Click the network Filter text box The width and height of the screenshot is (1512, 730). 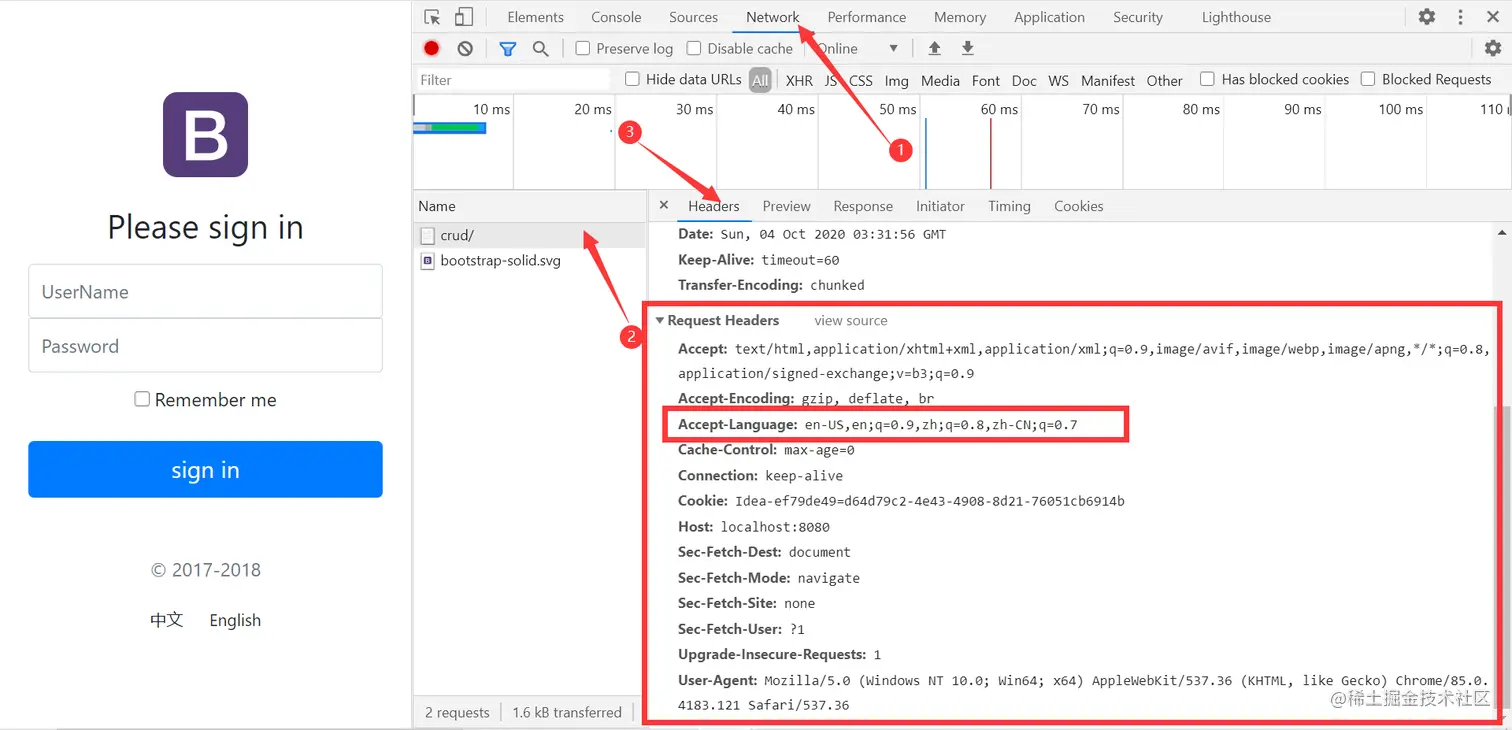[514, 80]
